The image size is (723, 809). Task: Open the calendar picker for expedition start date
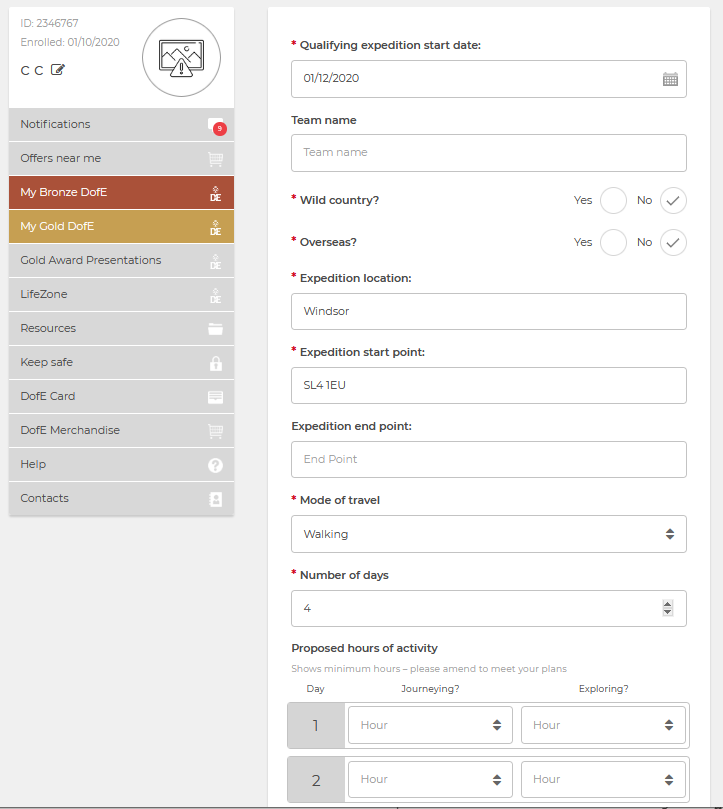pyautogui.click(x=670, y=79)
